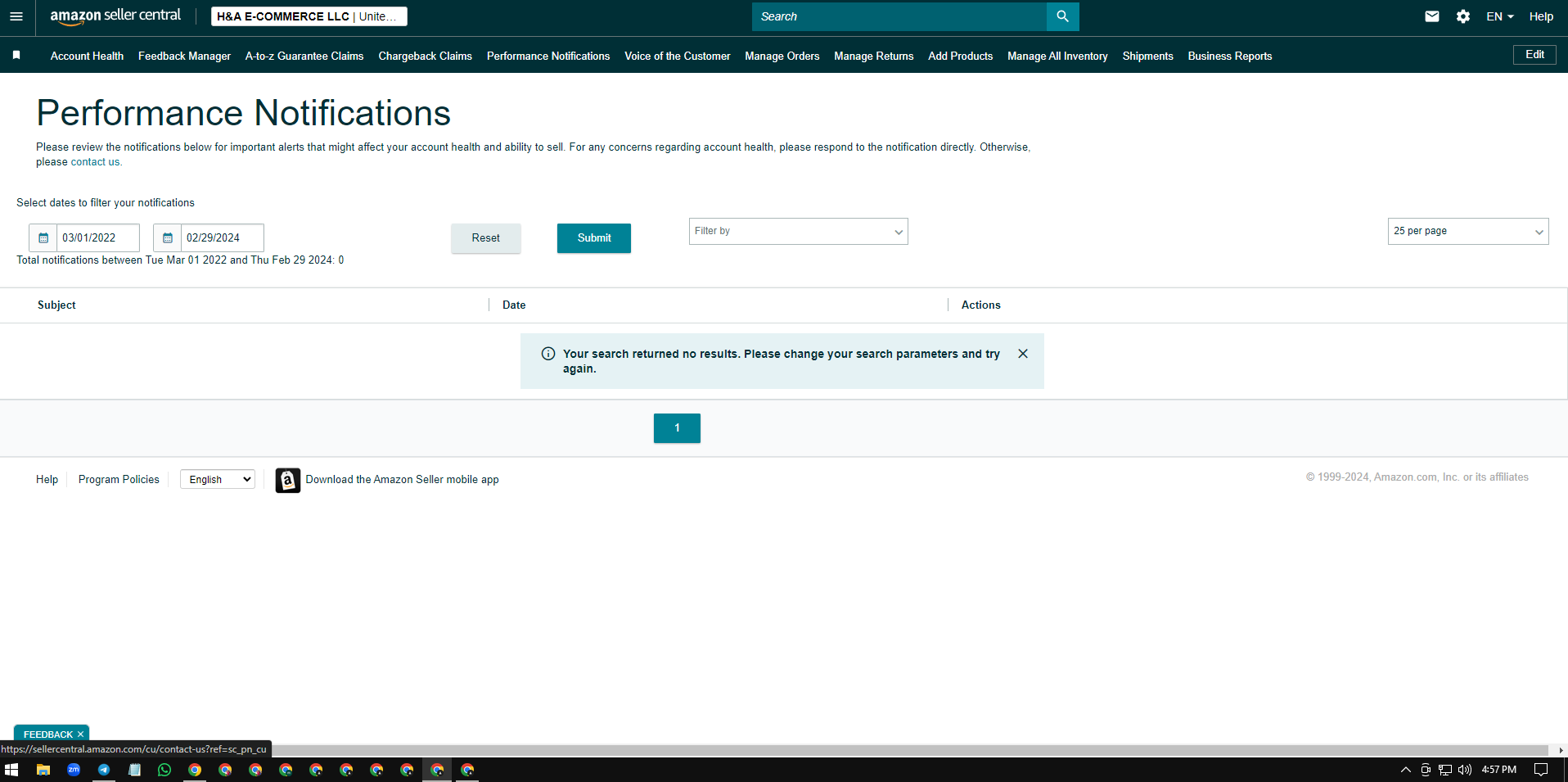Click the contact us link
The height and width of the screenshot is (782, 1568).
95,162
